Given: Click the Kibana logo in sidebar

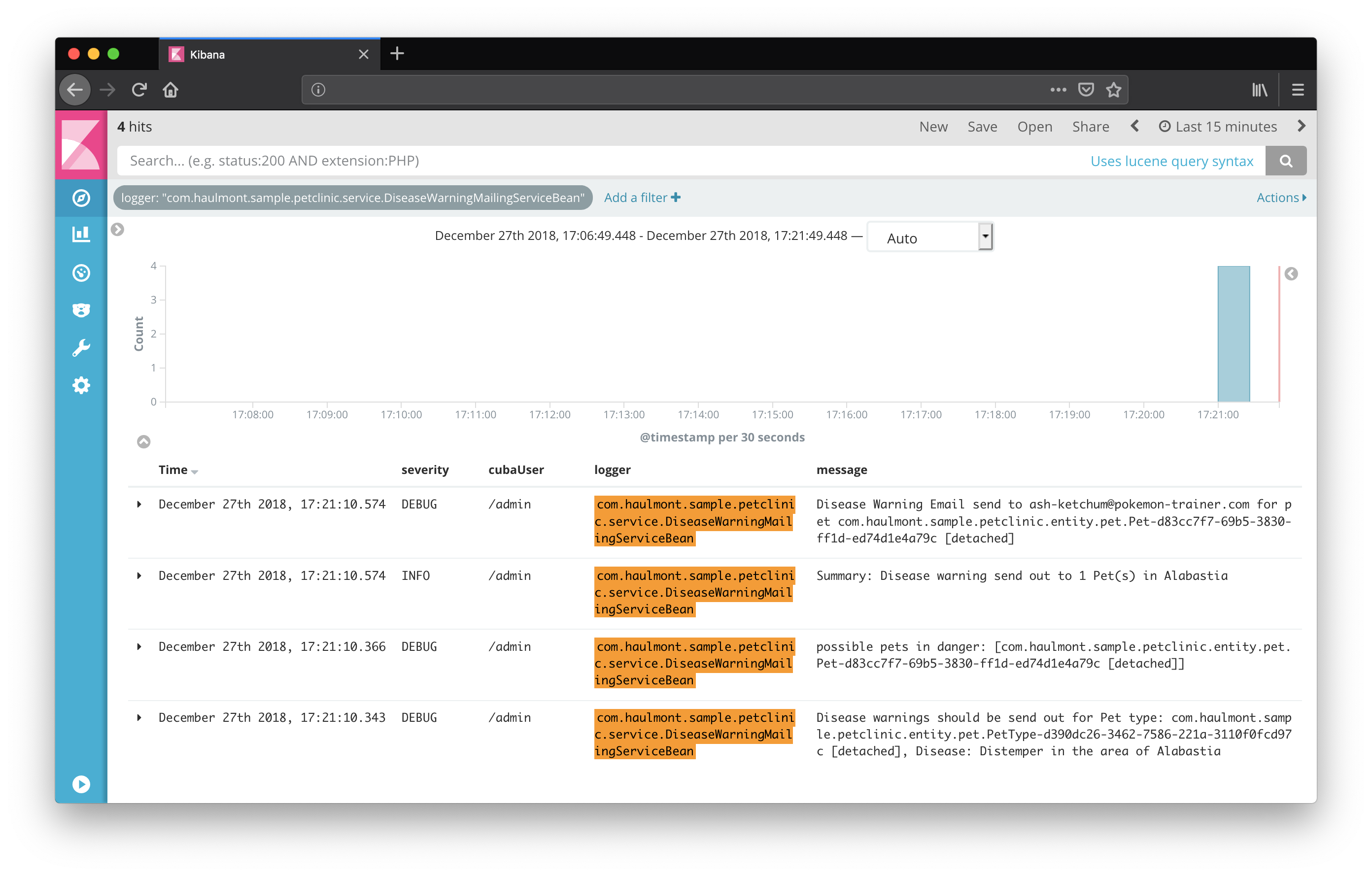Looking at the screenshot, I should (81, 145).
